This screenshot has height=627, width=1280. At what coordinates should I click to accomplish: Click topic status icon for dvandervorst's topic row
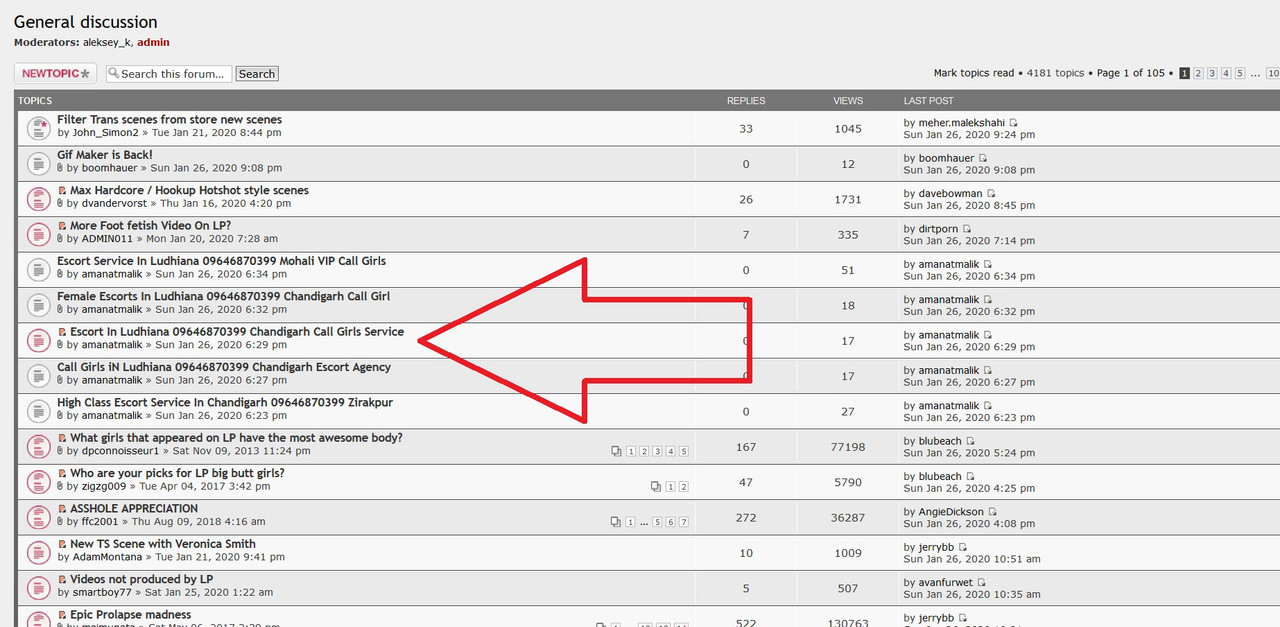coord(38,198)
